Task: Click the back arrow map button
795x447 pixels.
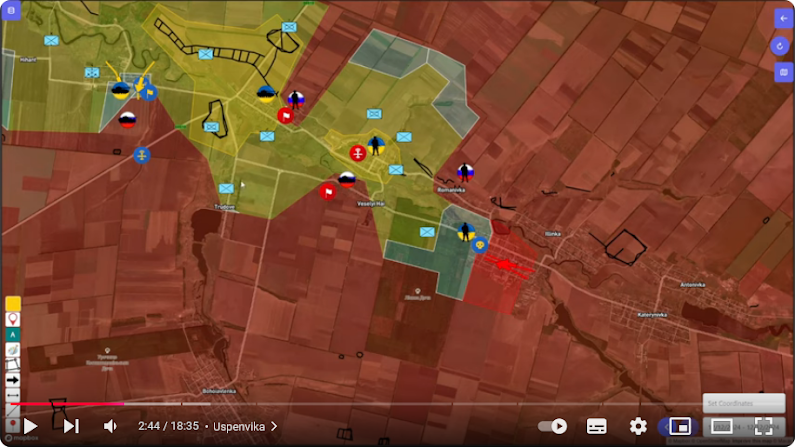Action: (784, 19)
